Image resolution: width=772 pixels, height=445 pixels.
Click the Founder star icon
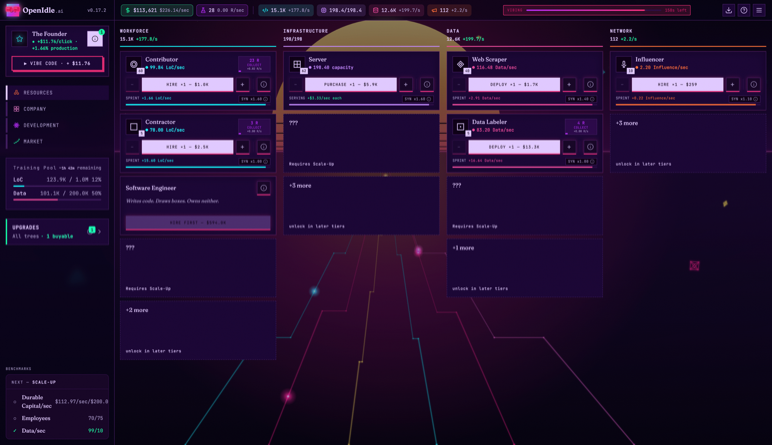point(19,39)
